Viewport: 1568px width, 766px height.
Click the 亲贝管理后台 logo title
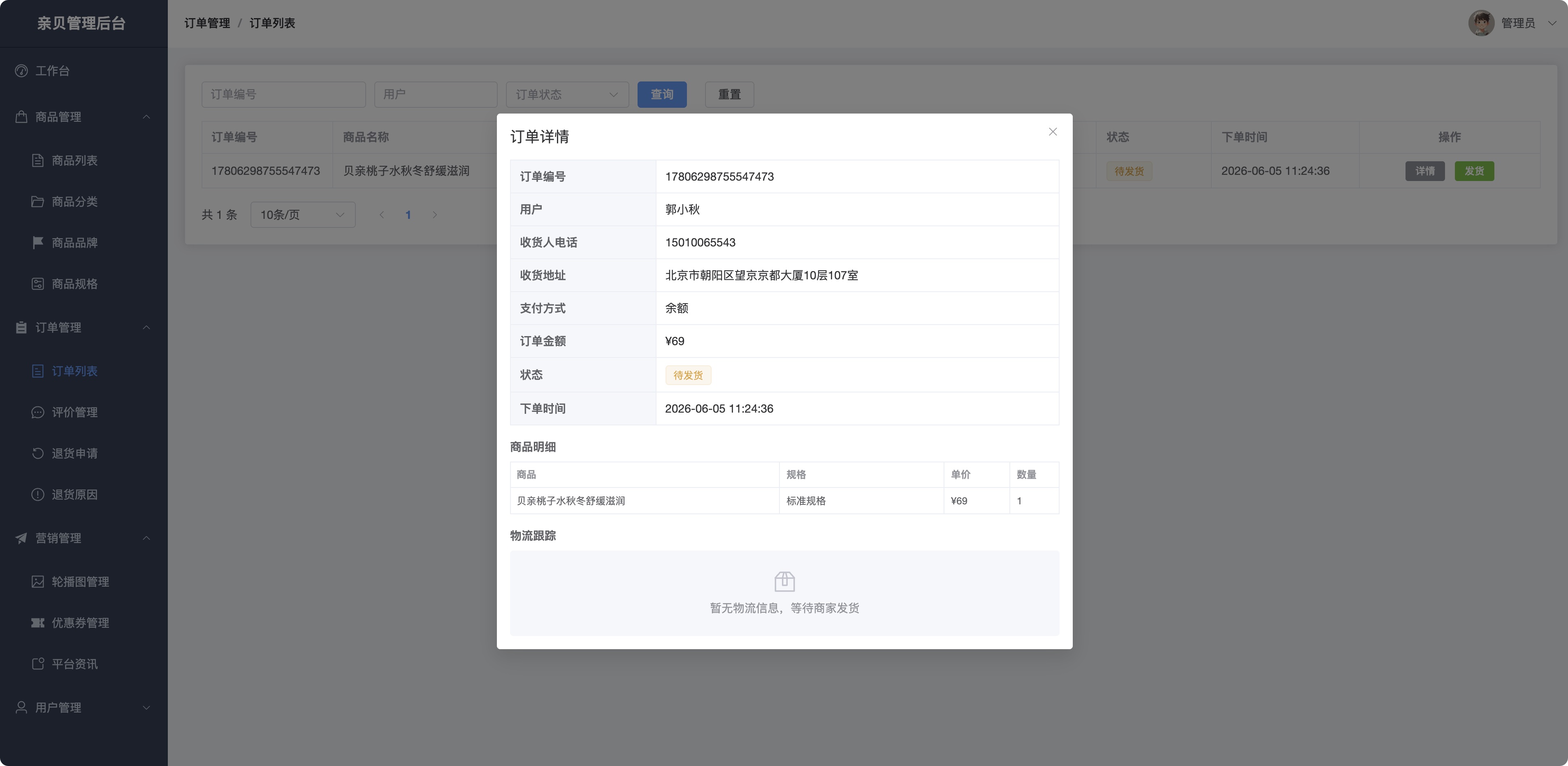click(81, 23)
